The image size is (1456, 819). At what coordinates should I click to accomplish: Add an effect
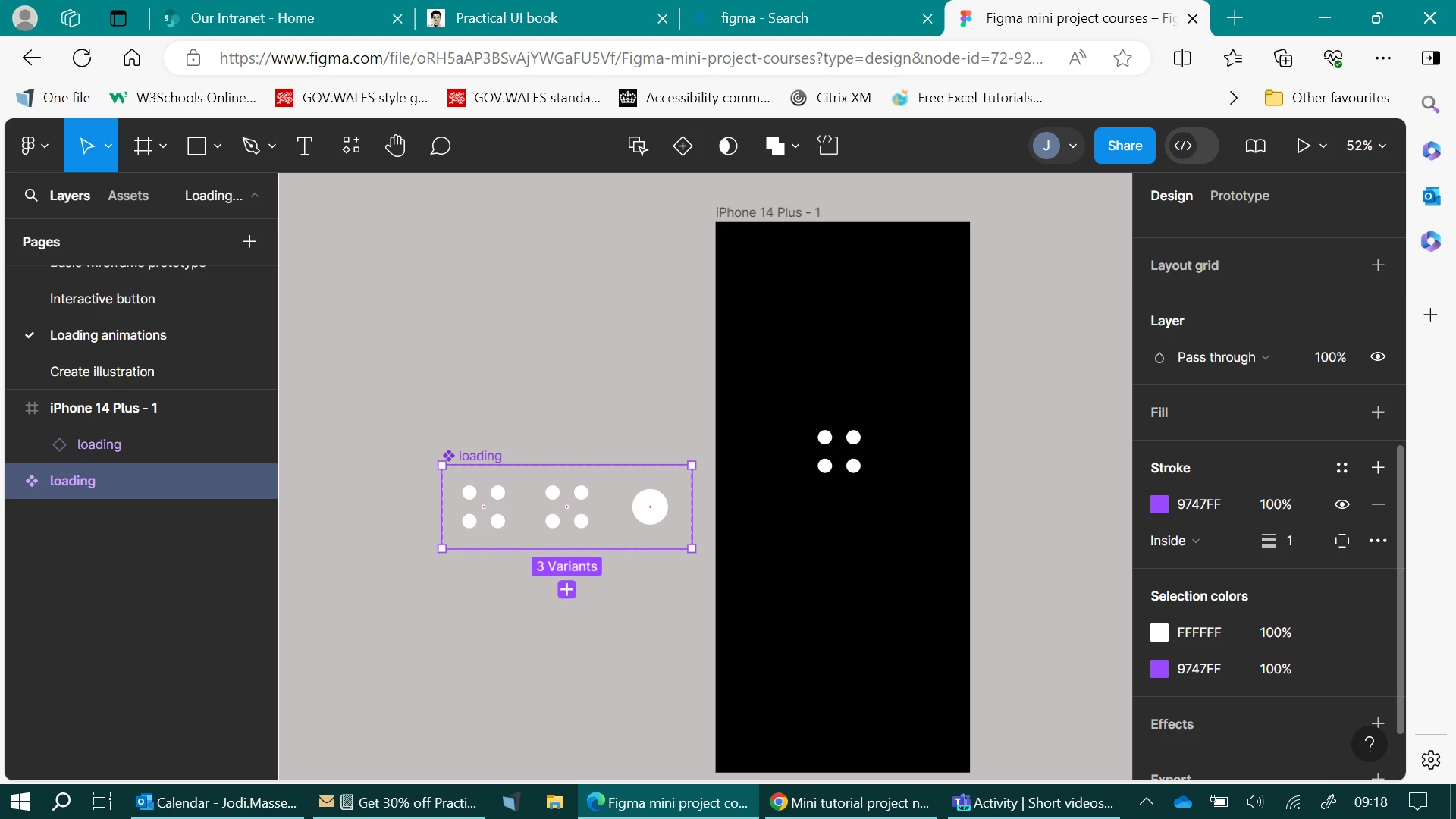coord(1378,723)
